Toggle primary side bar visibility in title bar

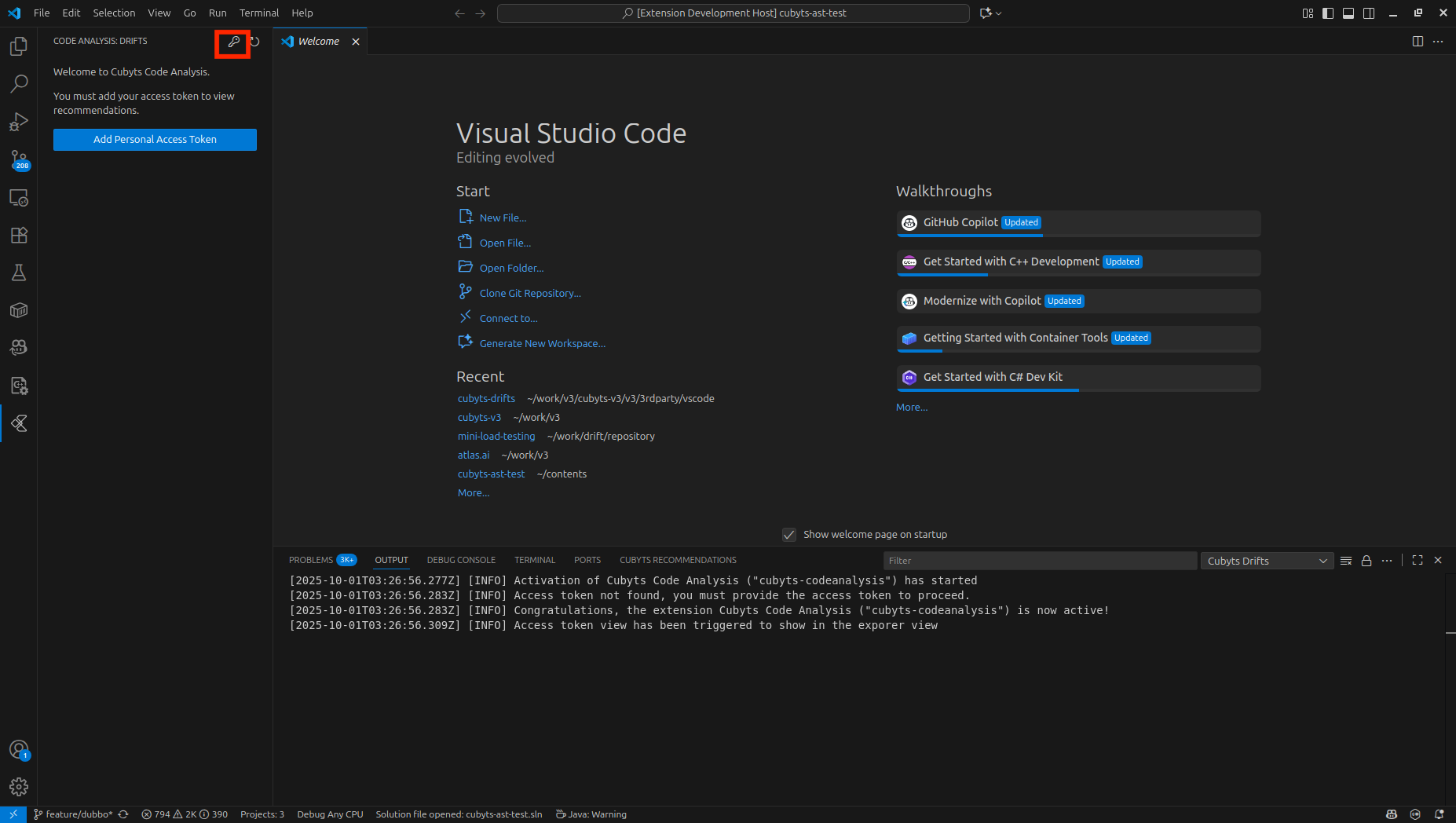click(1328, 13)
